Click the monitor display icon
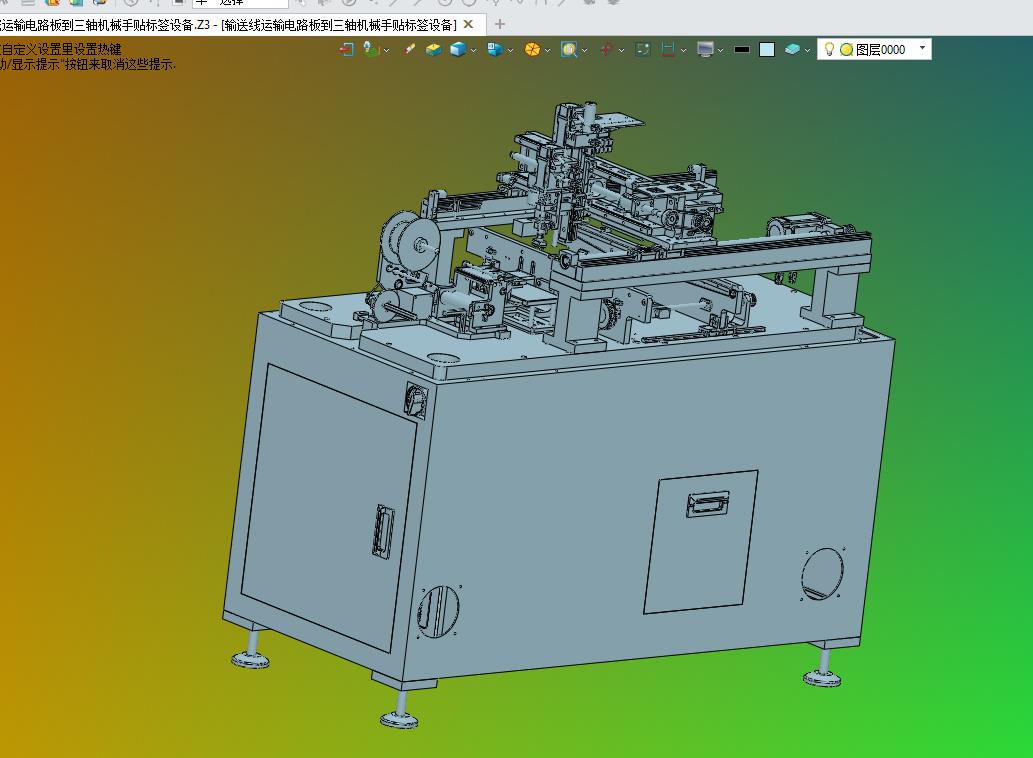 tap(706, 49)
